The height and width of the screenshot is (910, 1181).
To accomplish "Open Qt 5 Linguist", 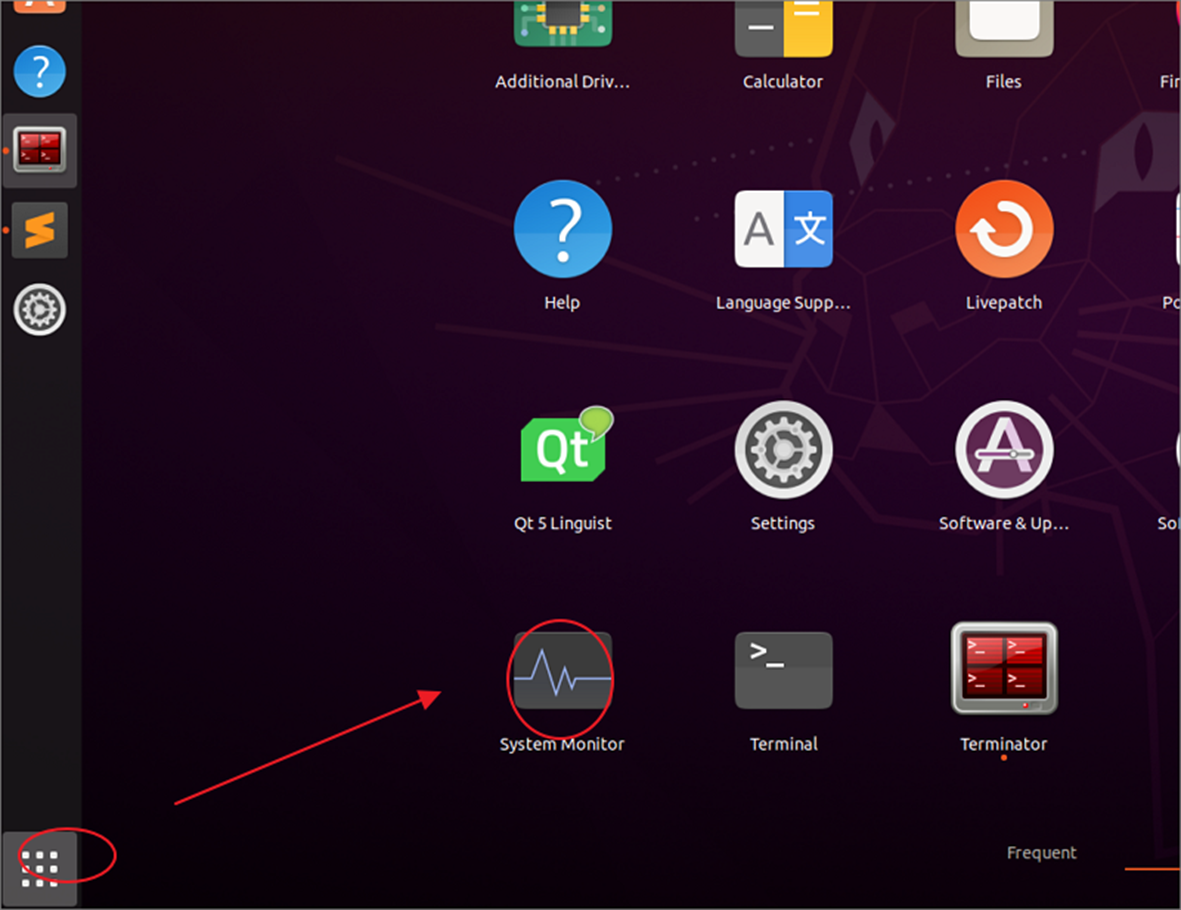I will click(566, 444).
